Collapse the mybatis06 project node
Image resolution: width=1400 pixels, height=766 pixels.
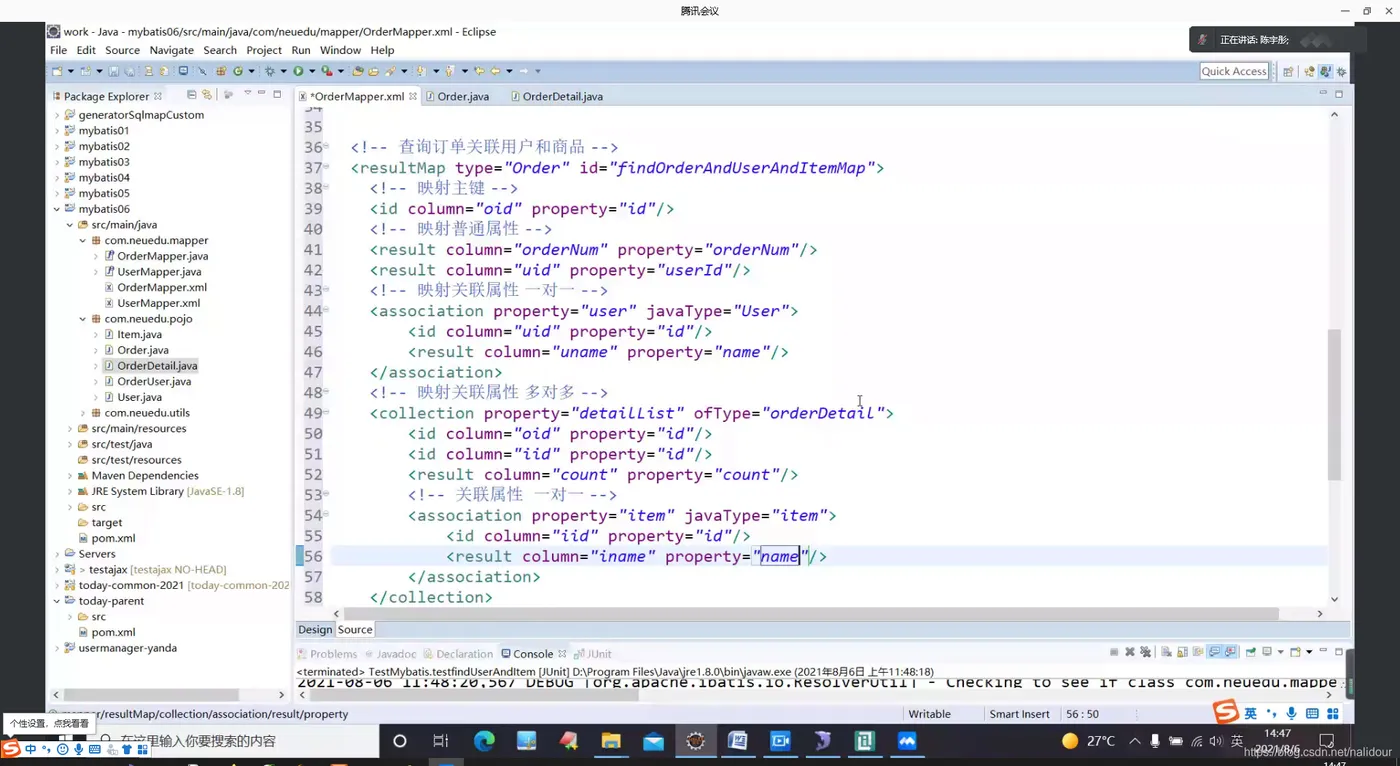57,209
